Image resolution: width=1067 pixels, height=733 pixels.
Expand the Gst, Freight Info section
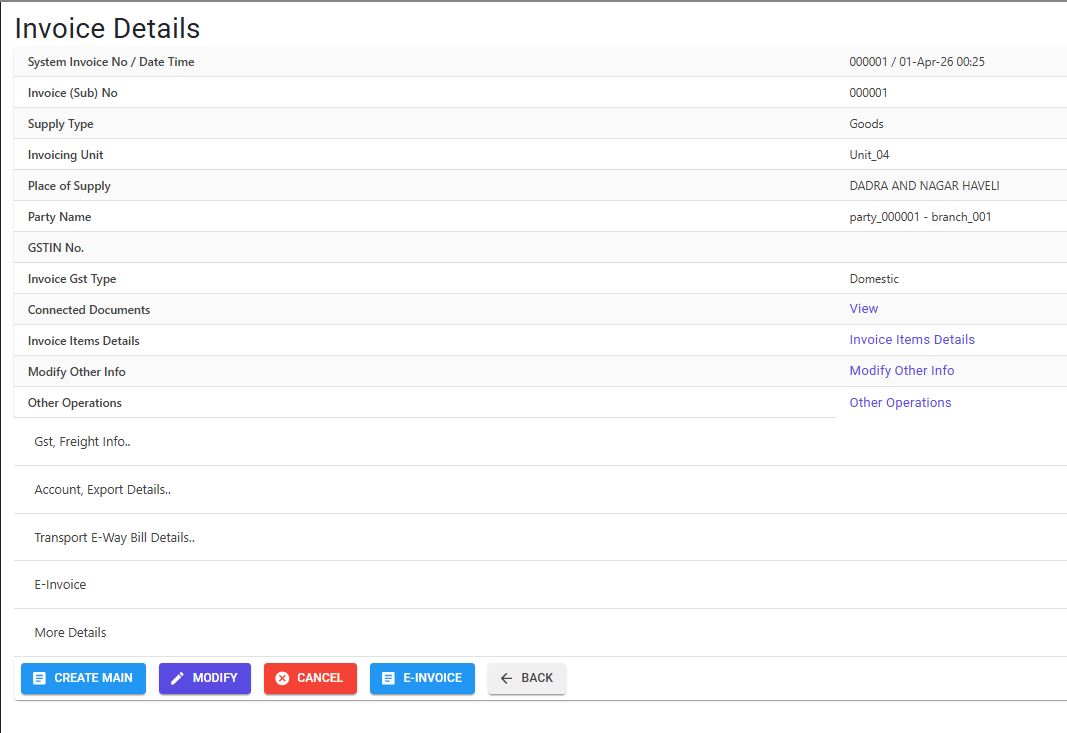click(x=540, y=442)
